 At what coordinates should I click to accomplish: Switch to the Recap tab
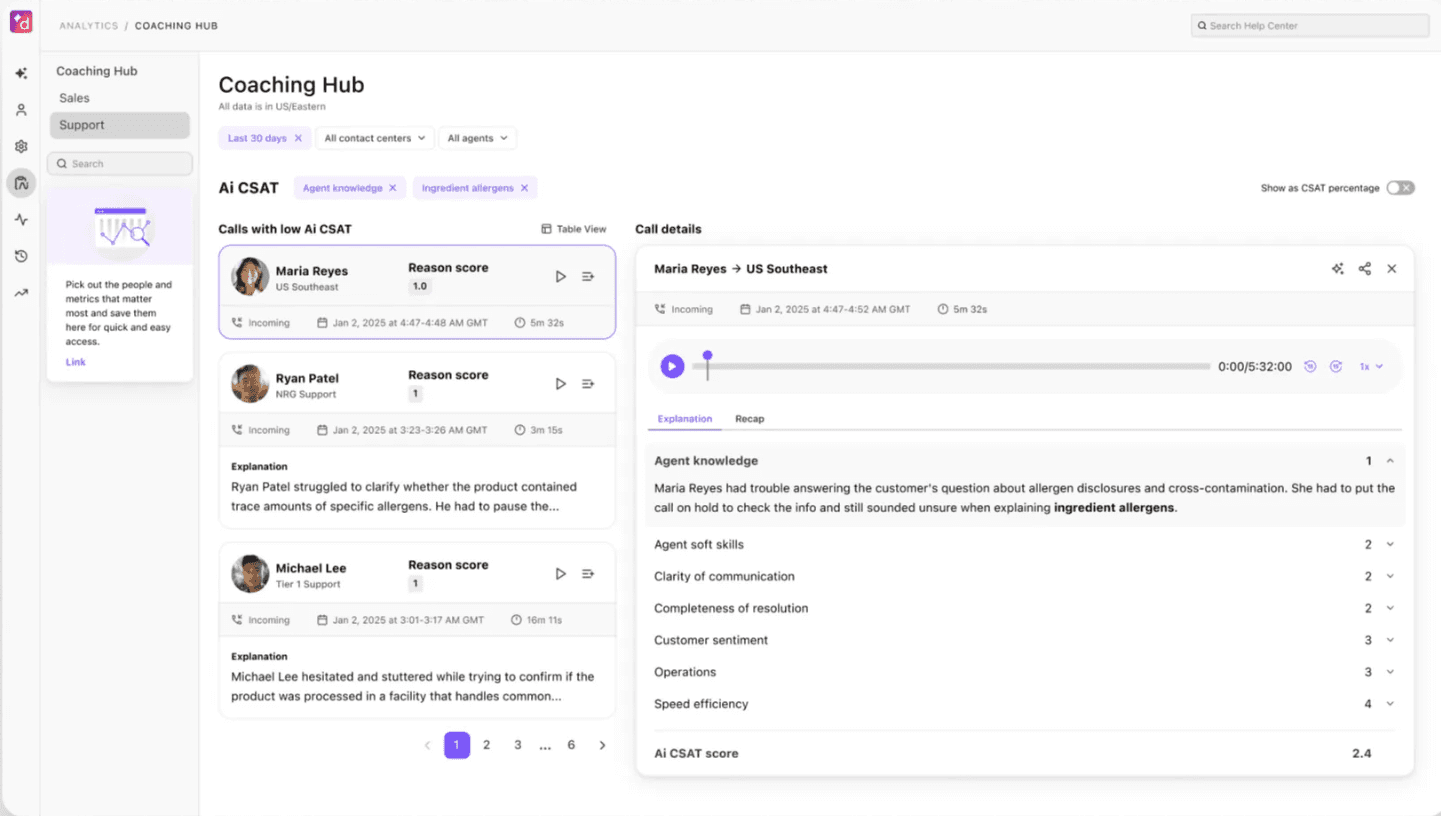[x=749, y=419]
